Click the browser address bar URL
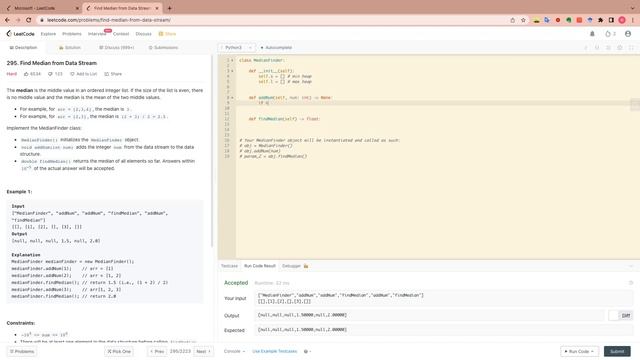The height and width of the screenshot is (360, 640). pos(109,20)
